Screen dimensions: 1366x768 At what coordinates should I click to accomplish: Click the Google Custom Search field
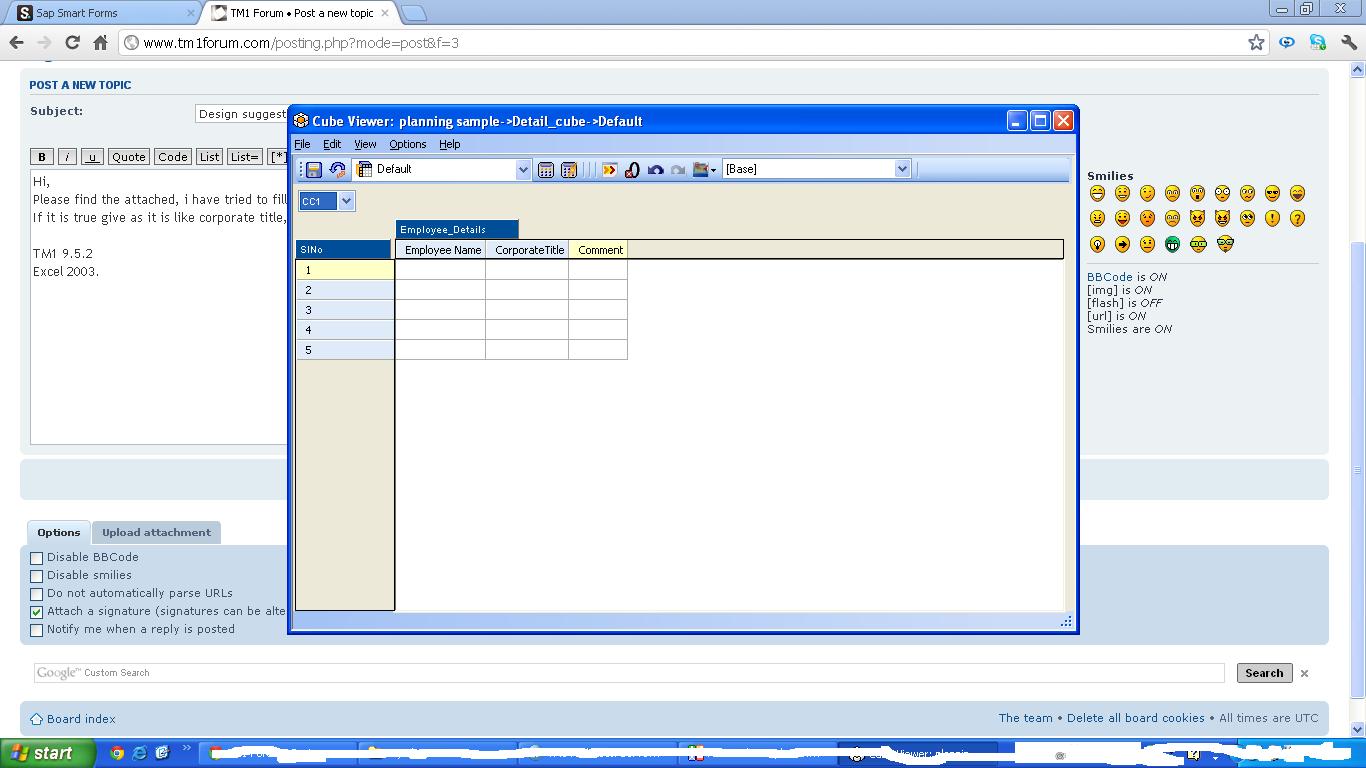[x=628, y=673]
